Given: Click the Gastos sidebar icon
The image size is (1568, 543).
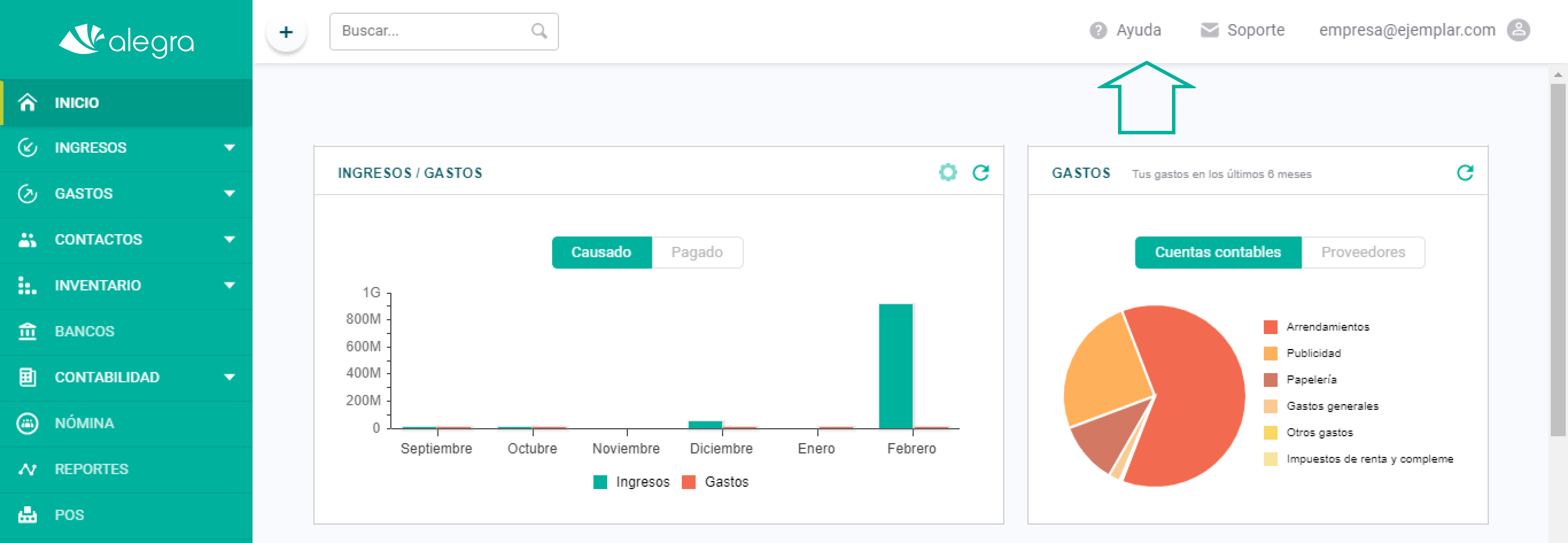Looking at the screenshot, I should tap(27, 194).
